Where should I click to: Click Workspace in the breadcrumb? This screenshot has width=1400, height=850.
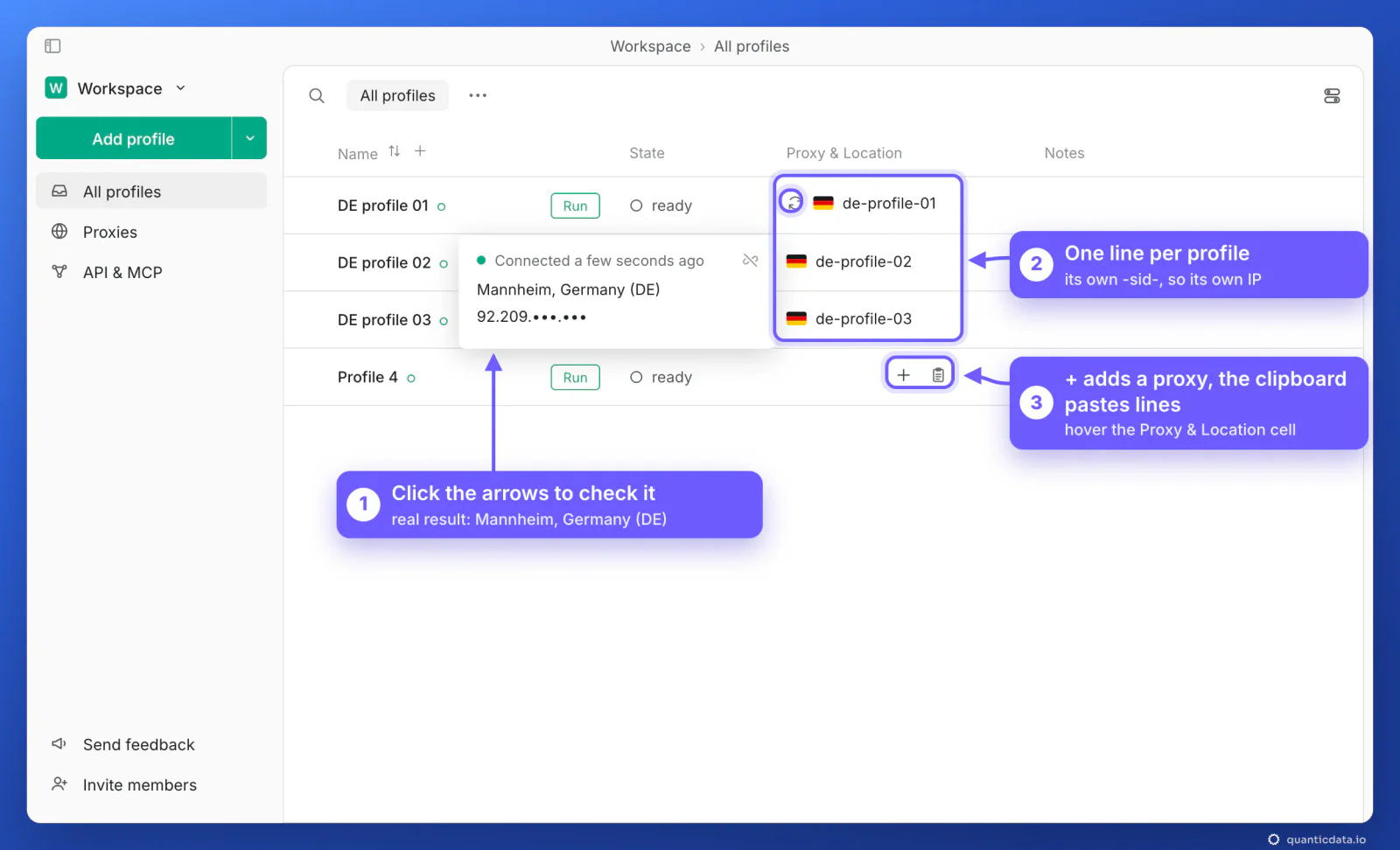coord(650,46)
